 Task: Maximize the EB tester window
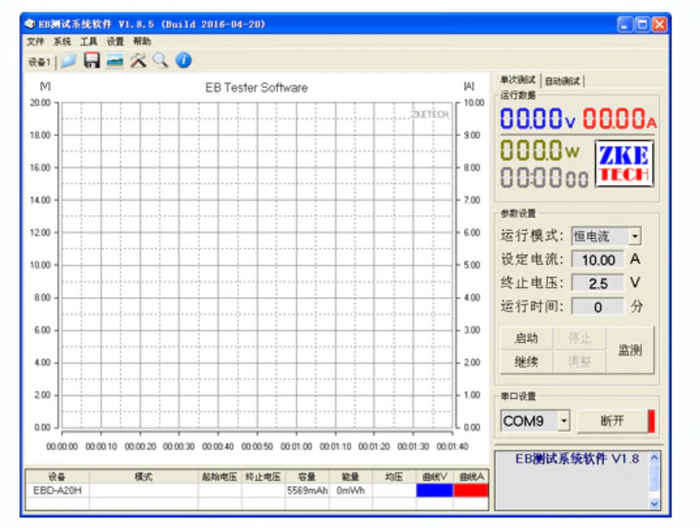642,24
